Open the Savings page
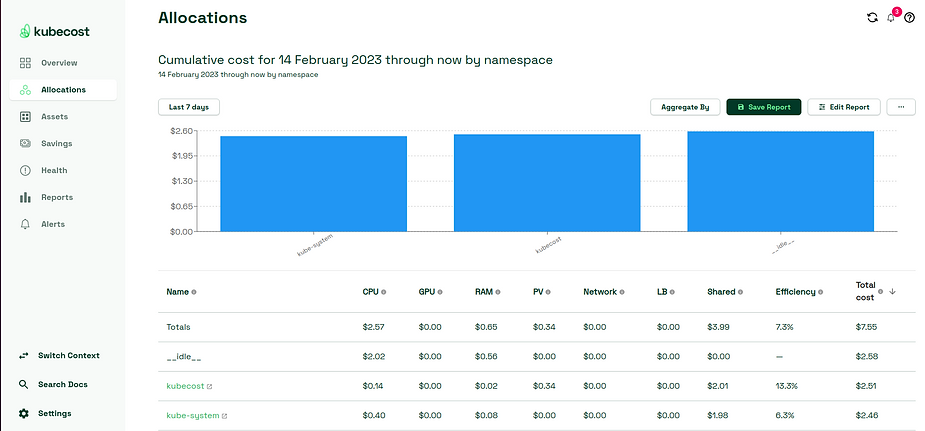Viewport: 925px width, 431px height. coord(57,143)
